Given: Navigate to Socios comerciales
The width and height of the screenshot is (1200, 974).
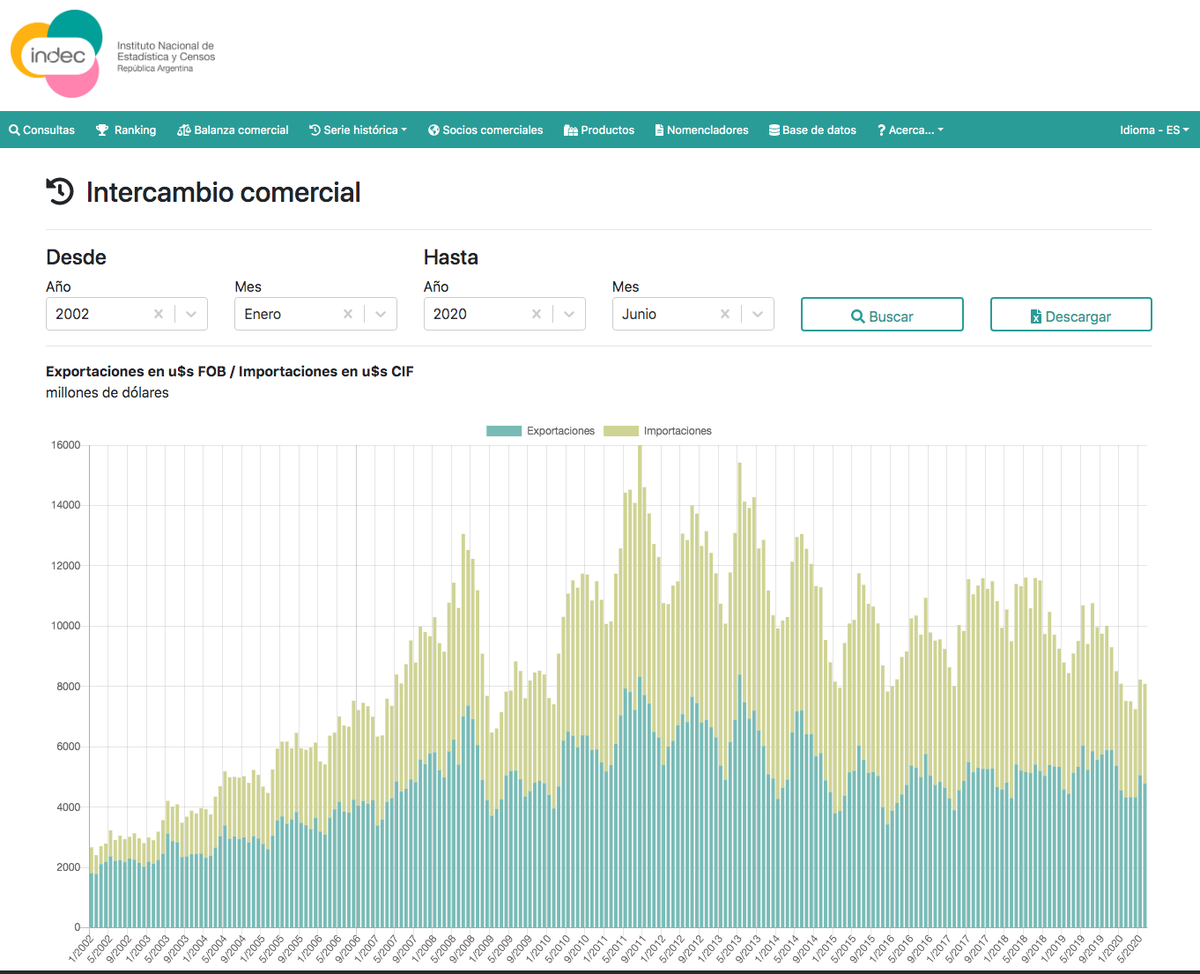Looking at the screenshot, I should tap(485, 130).
